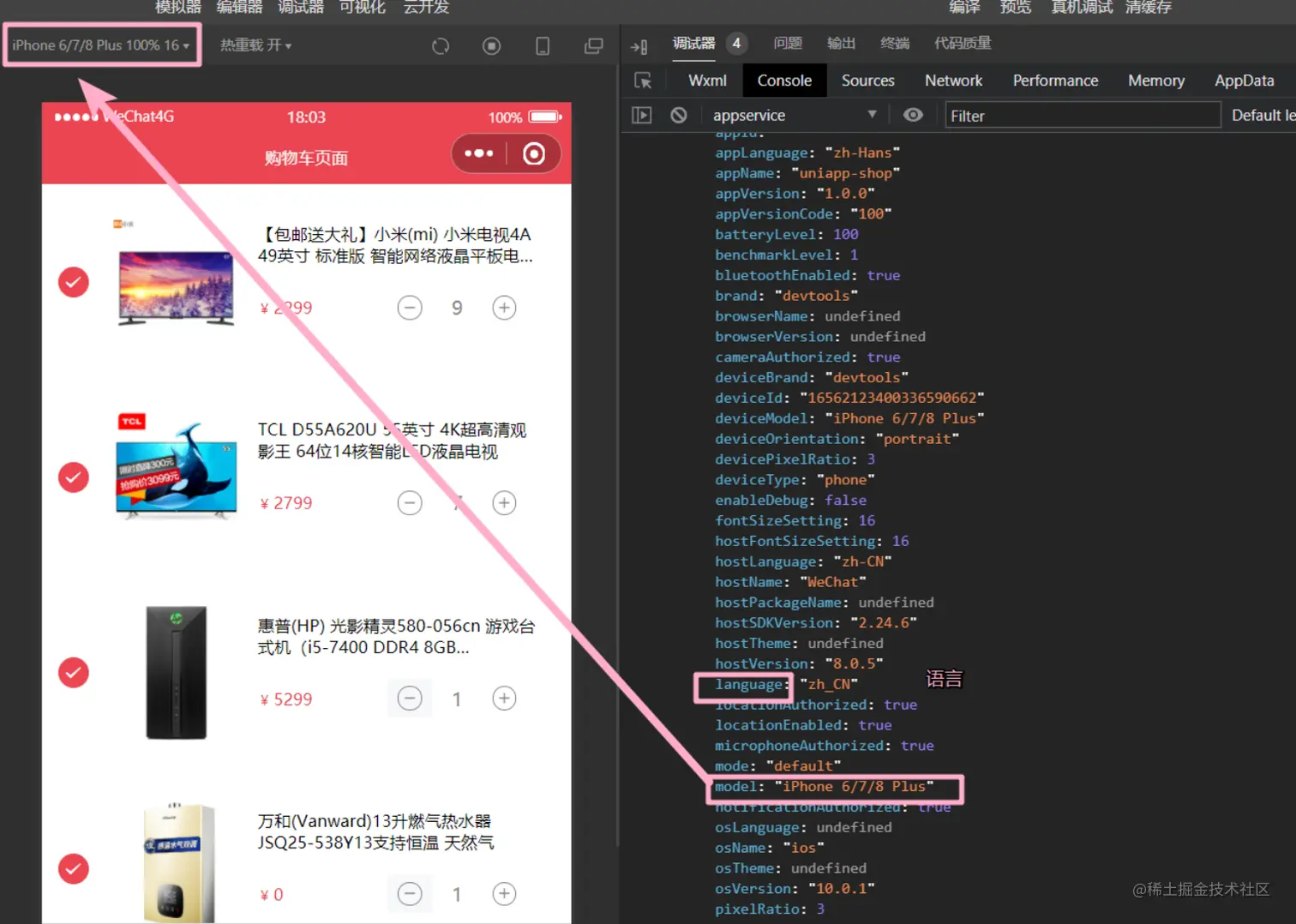Click the console line deviceModel: "iPhone 6/7/8 Plus"
This screenshot has width=1296, height=924.
pyautogui.click(x=849, y=418)
